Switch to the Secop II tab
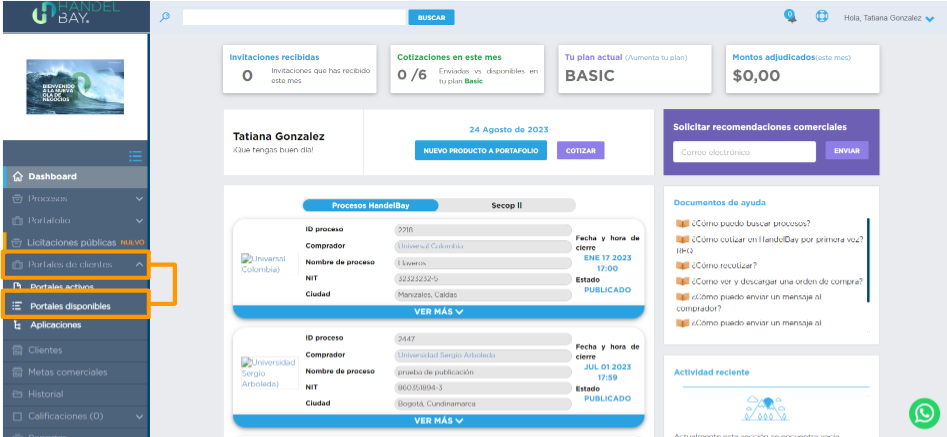Screen dimensions: 947x437 (507, 205)
